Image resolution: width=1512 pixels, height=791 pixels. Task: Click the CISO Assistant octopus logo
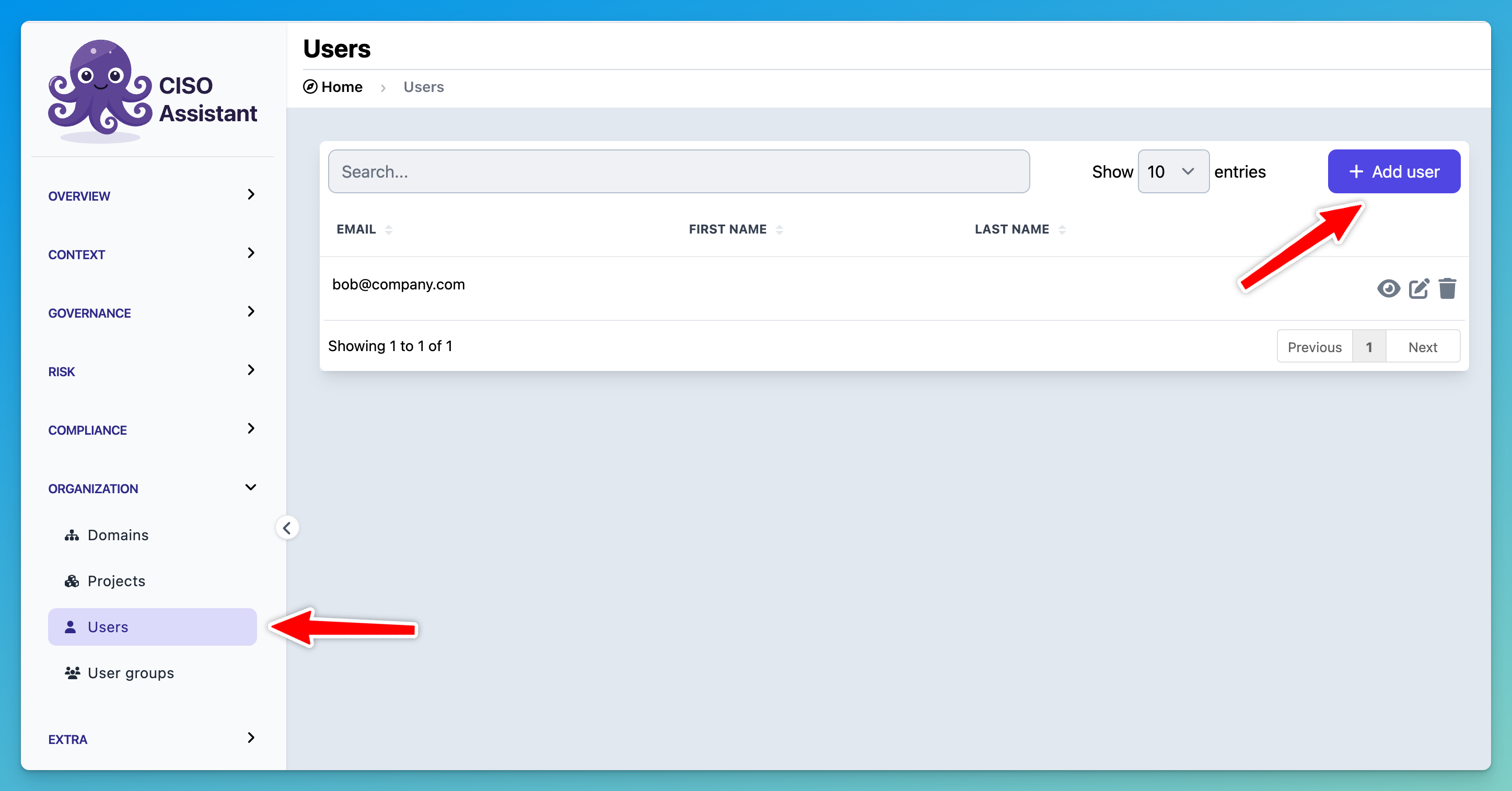(x=100, y=88)
